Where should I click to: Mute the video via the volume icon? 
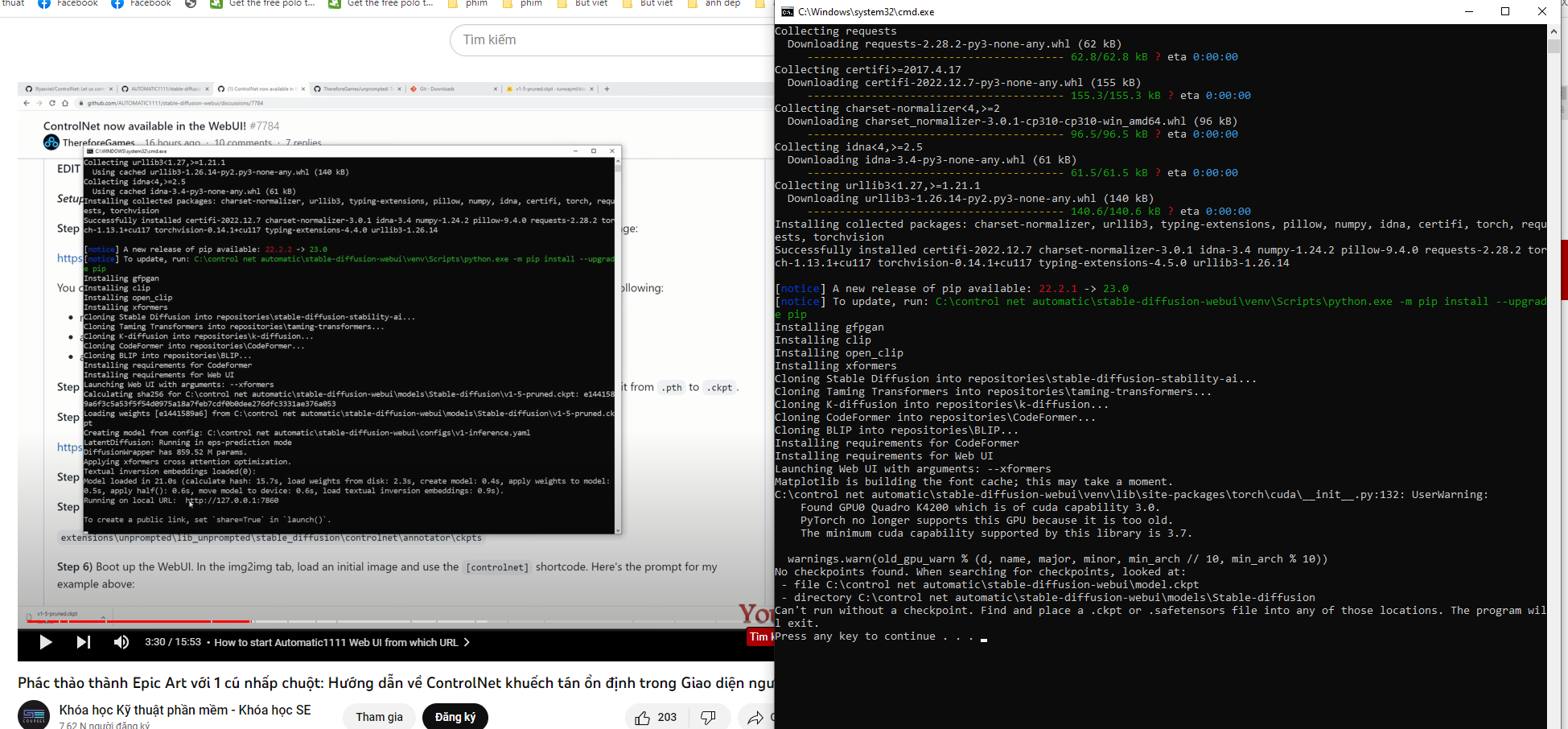pyautogui.click(x=121, y=641)
